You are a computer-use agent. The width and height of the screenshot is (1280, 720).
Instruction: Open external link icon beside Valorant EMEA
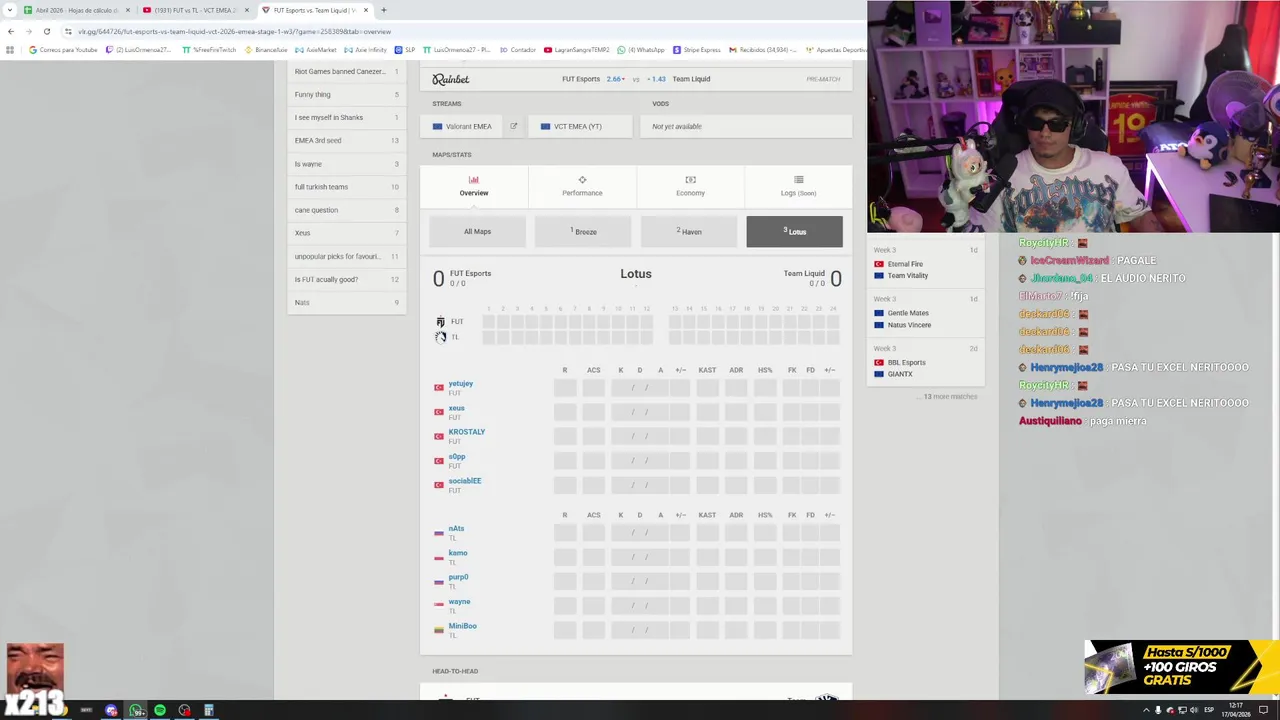coord(514,126)
